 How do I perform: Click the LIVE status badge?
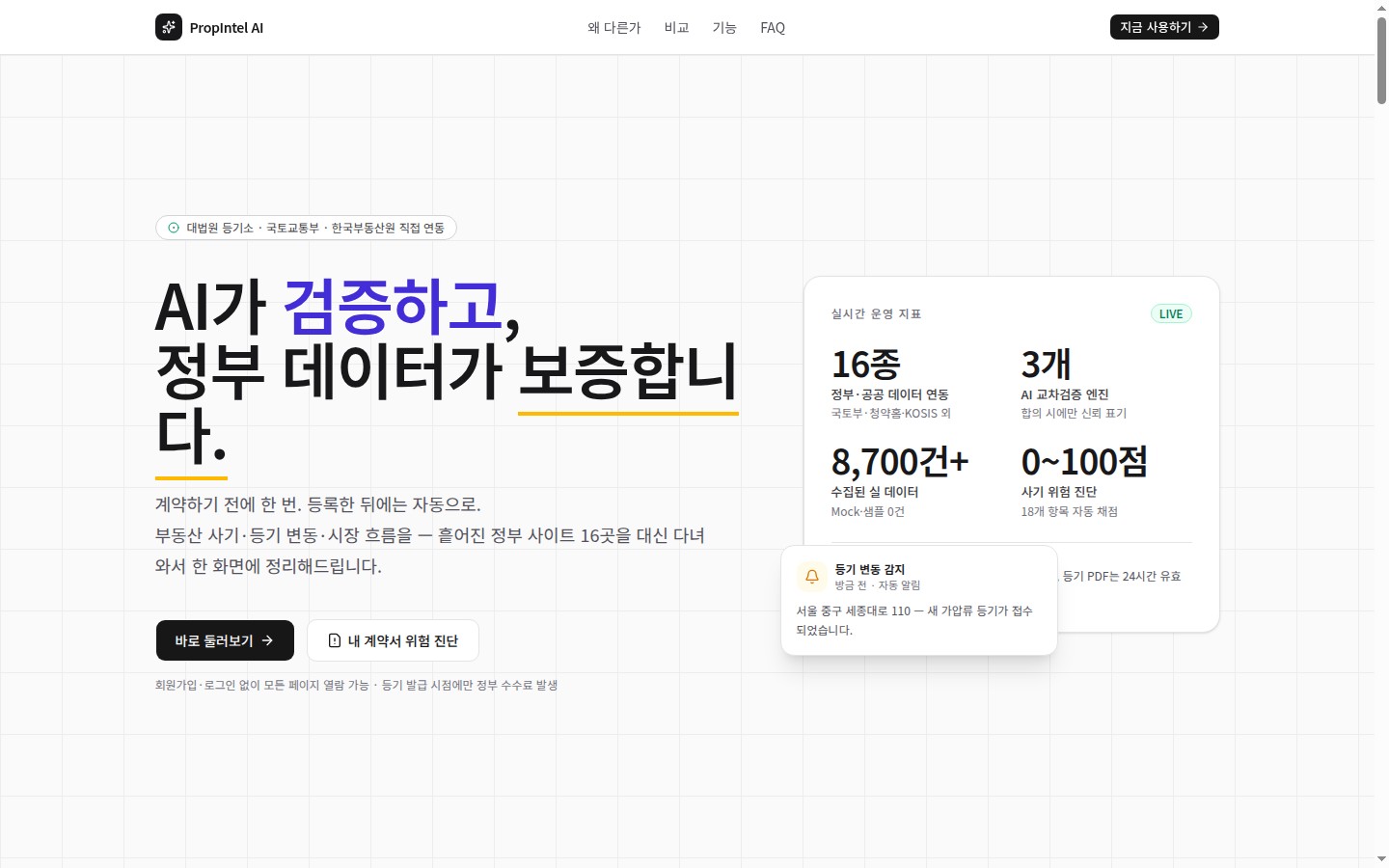pyautogui.click(x=1171, y=313)
